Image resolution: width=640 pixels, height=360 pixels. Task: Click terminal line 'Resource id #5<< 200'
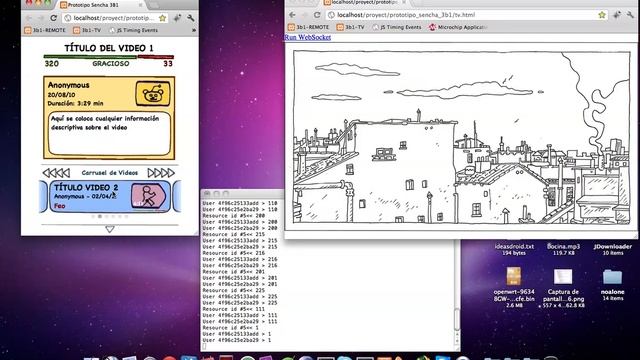point(234,216)
